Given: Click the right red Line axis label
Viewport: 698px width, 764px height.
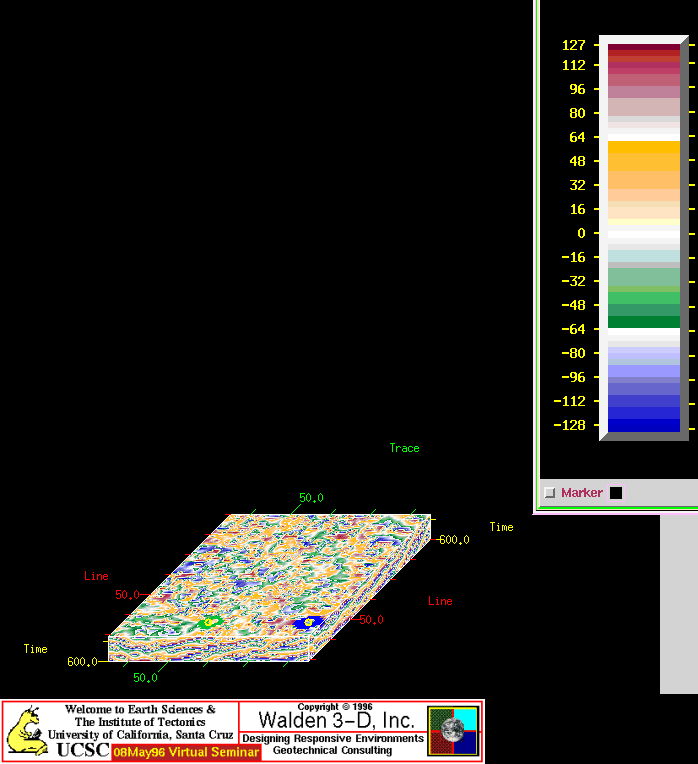Looking at the screenshot, I should [x=440, y=601].
